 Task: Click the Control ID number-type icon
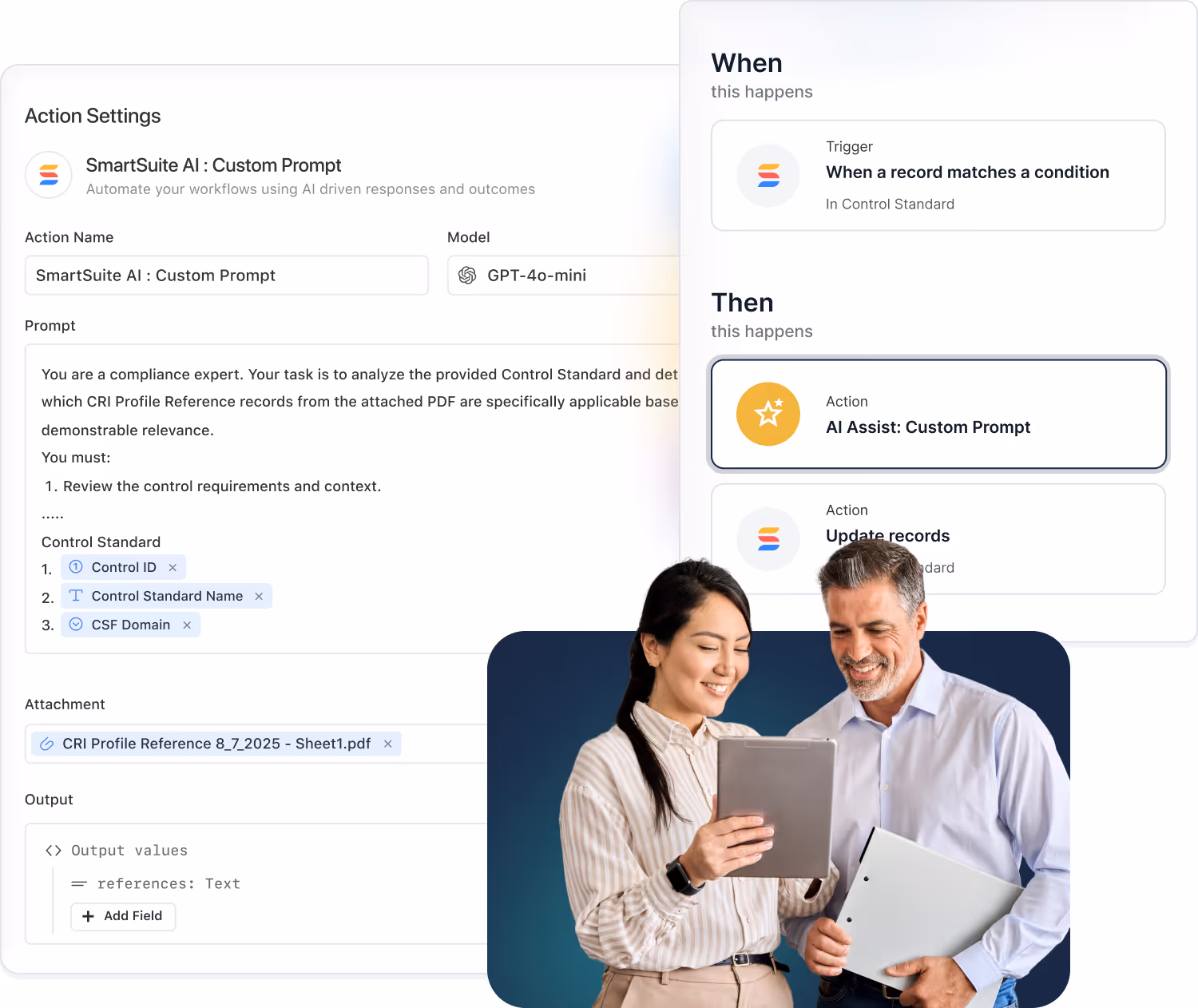[x=76, y=567]
